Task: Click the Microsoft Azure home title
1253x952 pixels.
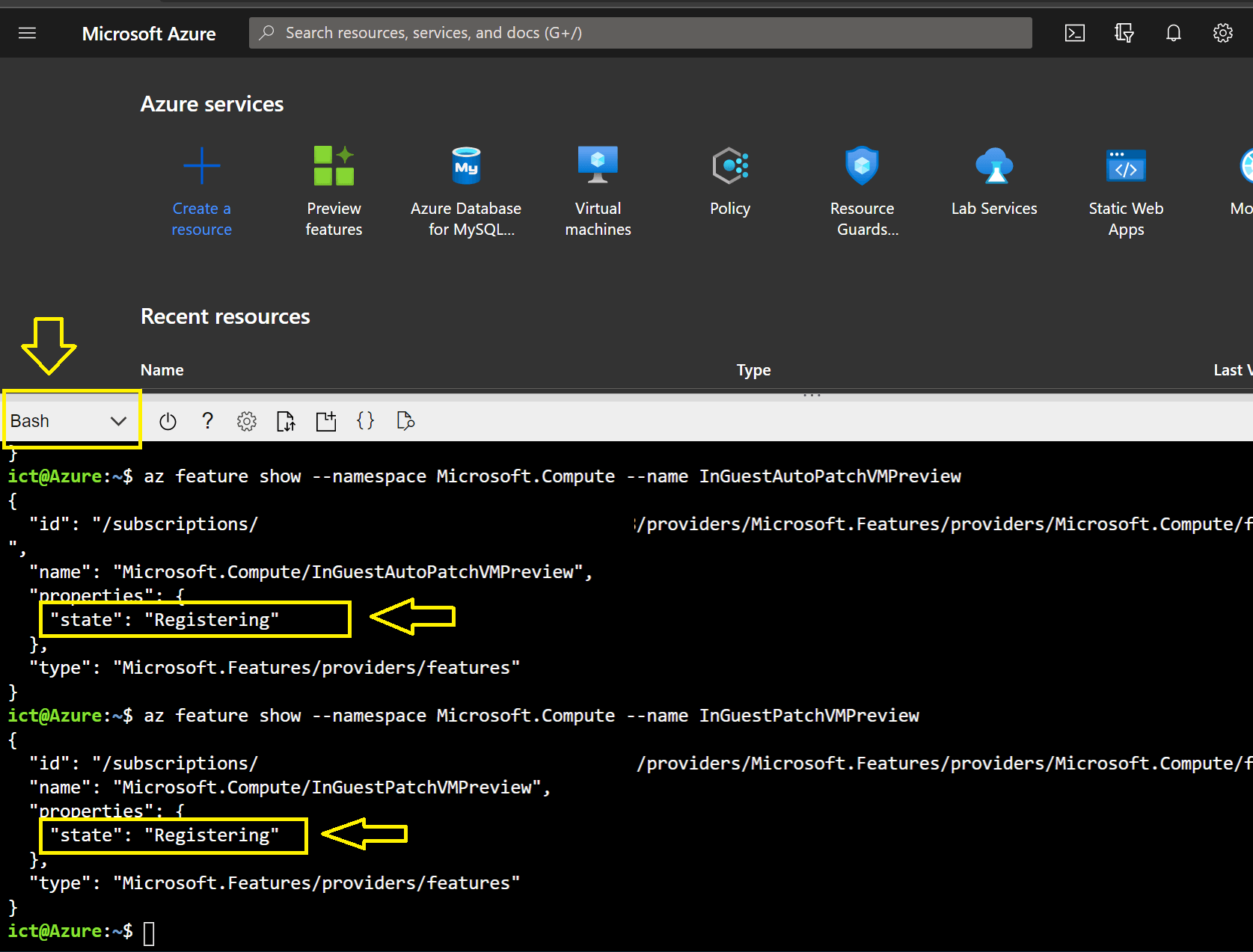Action: 149,34
